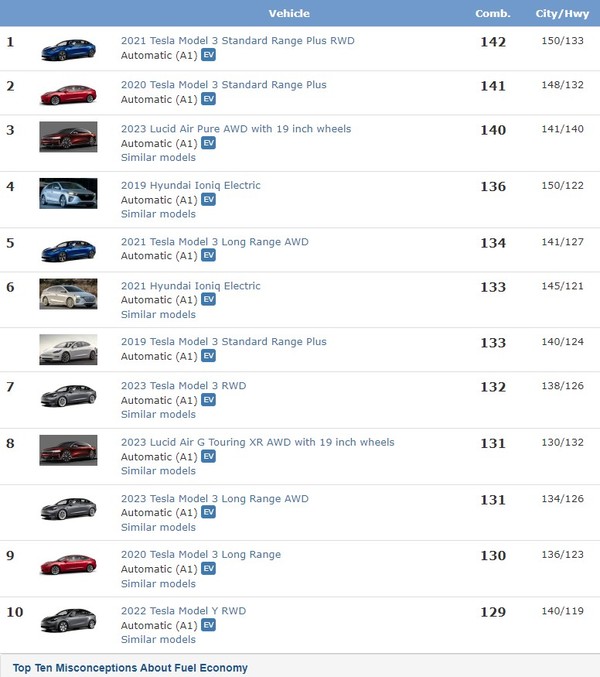
Task: Click EV badge under 2023 Lucid Air Pure AWD
Action: pyautogui.click(x=208, y=143)
